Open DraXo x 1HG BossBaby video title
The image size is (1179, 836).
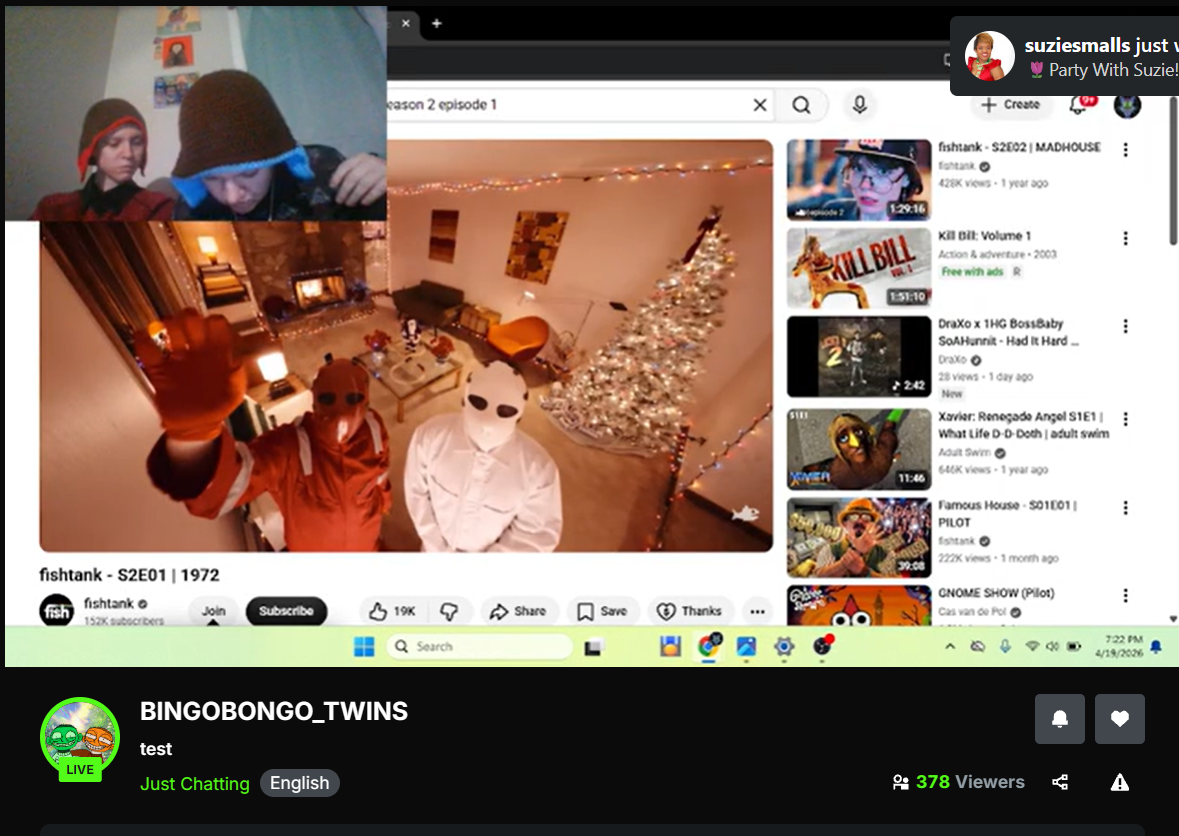[x=1008, y=332]
